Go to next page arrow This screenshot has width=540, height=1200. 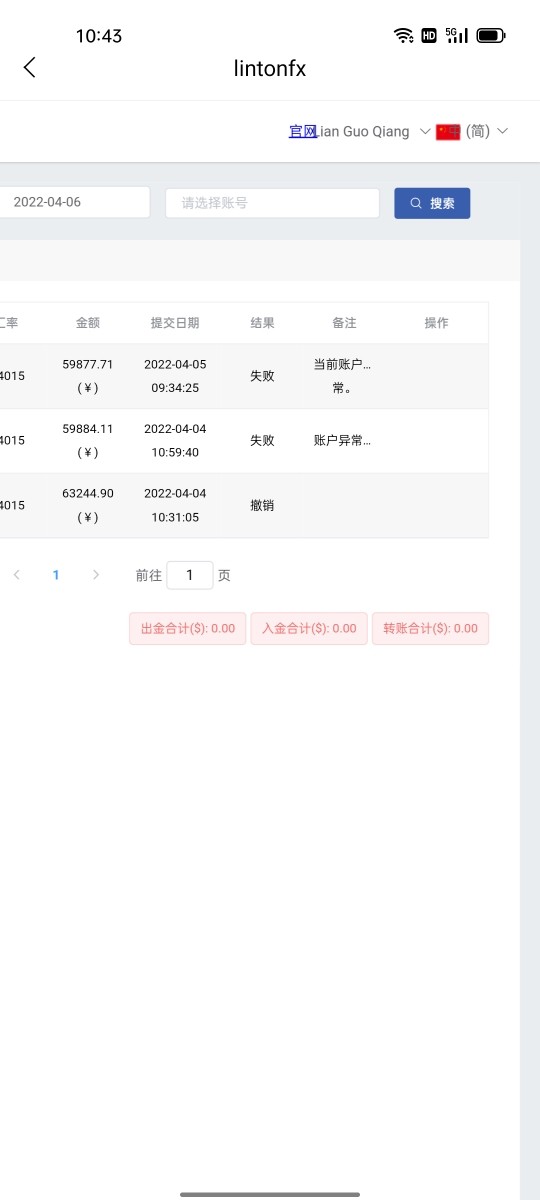pos(96,575)
